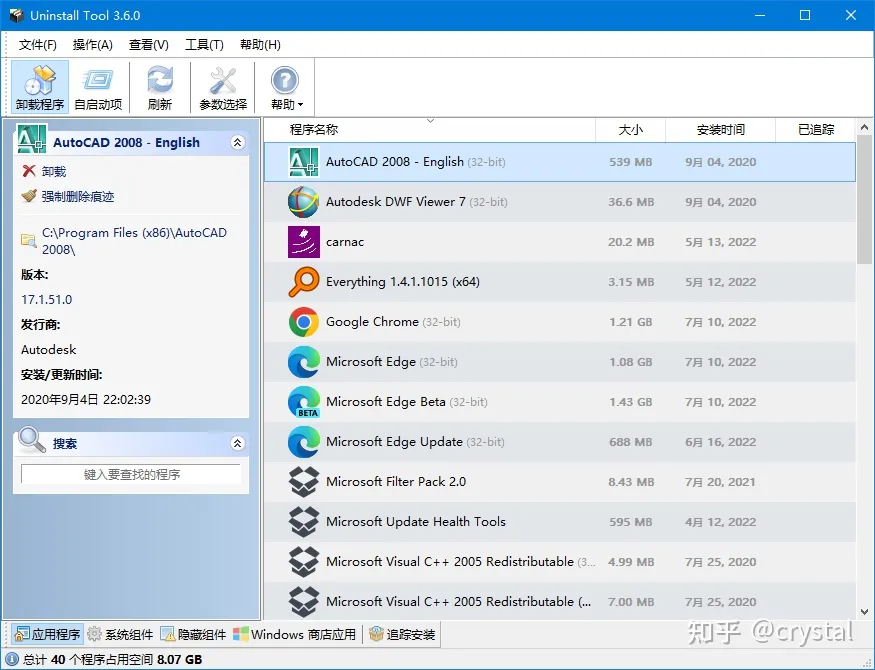875x670 pixels.
Task: Collapse the AutoCAD 2008 details panel
Action: 237,143
